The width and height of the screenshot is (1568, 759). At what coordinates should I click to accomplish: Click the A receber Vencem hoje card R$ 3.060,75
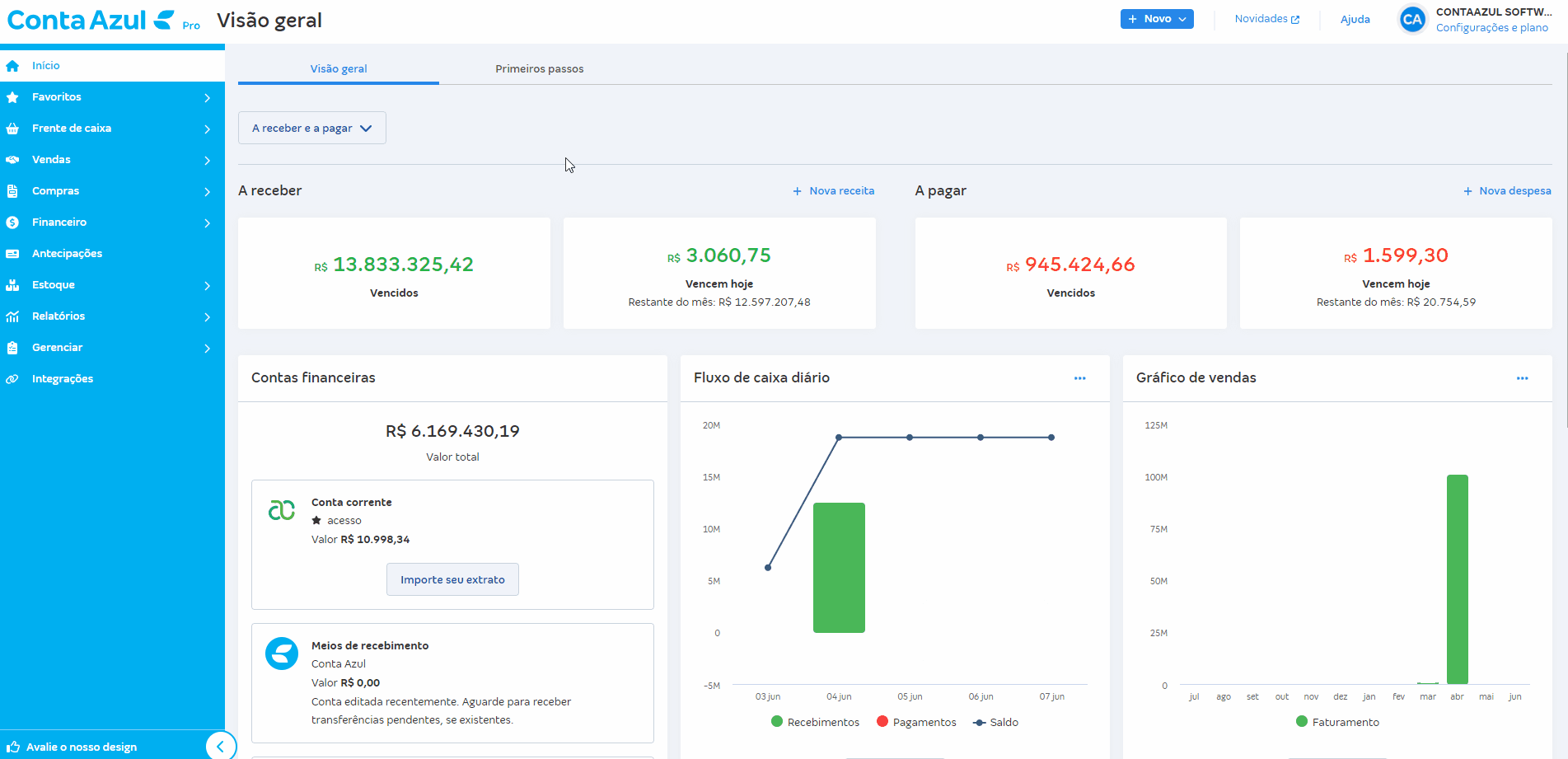719,274
